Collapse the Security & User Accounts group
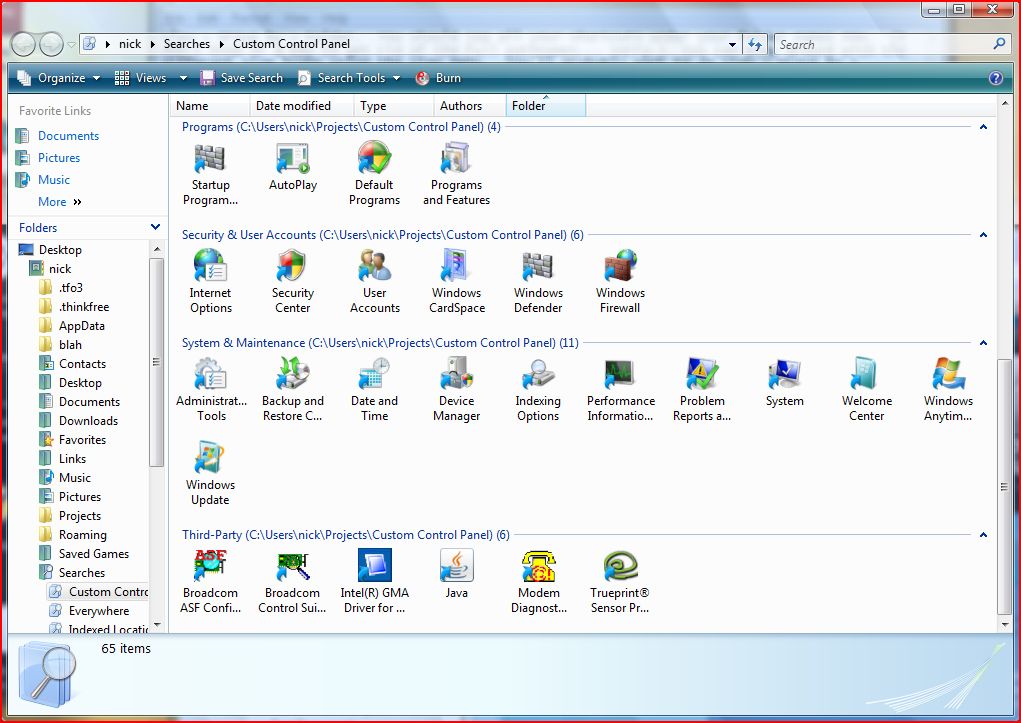Image resolution: width=1021 pixels, height=723 pixels. click(983, 235)
